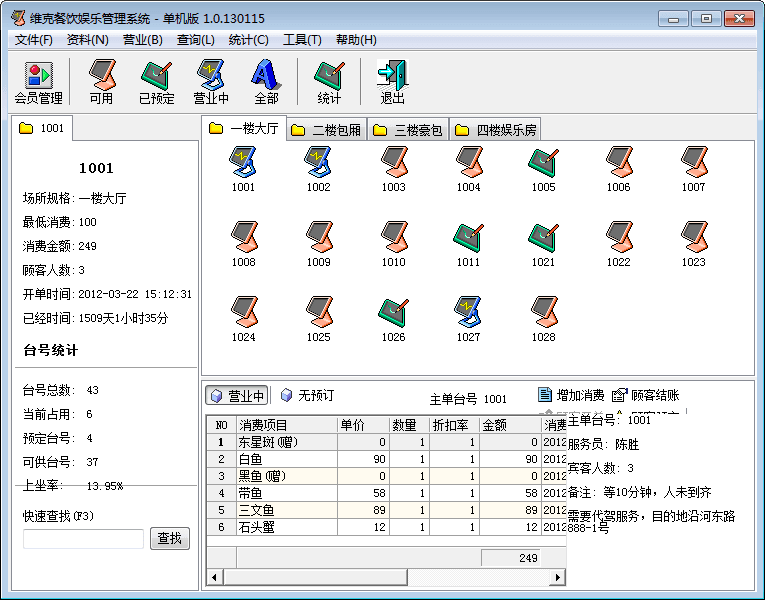Switch to 四楼娱乐房 tab
This screenshot has height=600, width=765.
[x=496, y=130]
